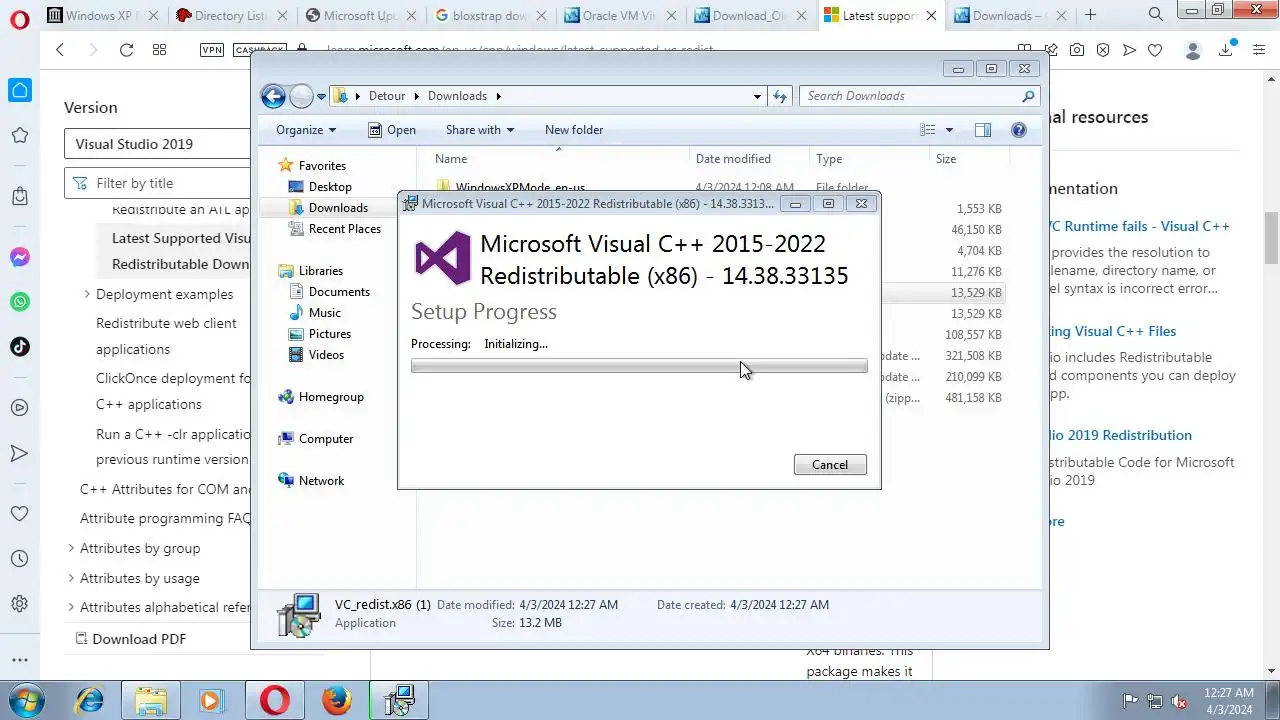Image resolution: width=1280 pixels, height=720 pixels.
Task: Click the Downloads breadcrumb in address bar
Action: pyautogui.click(x=457, y=96)
